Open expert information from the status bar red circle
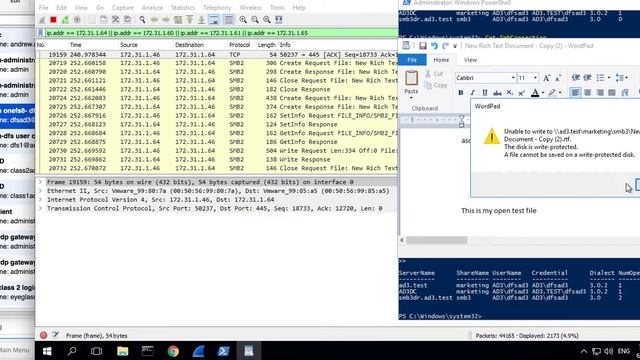The height and width of the screenshot is (360, 640). pyautogui.click(x=43, y=336)
